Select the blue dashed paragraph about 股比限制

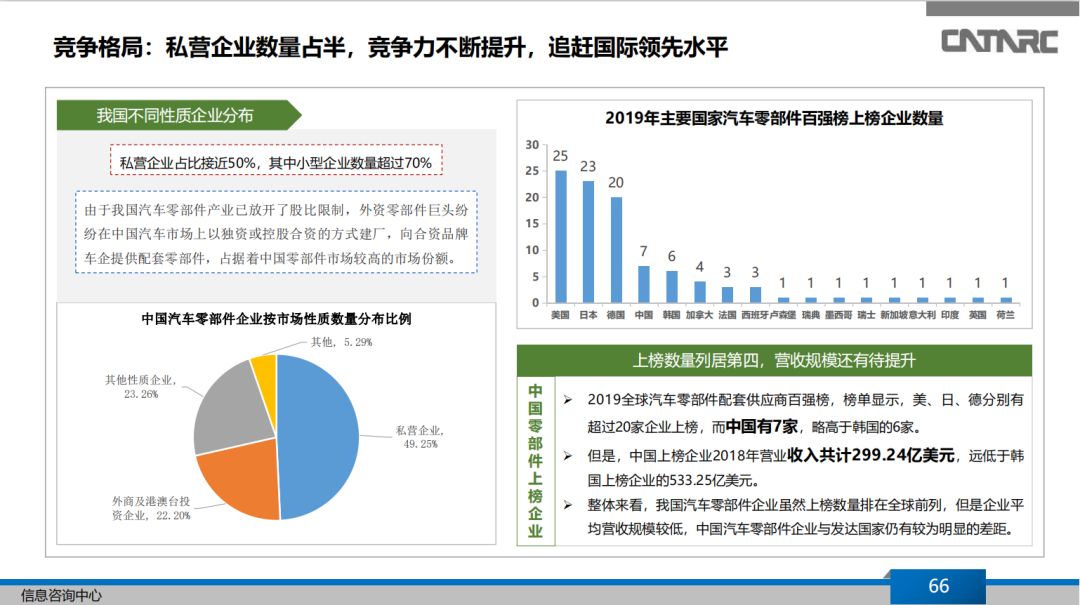tap(276, 234)
